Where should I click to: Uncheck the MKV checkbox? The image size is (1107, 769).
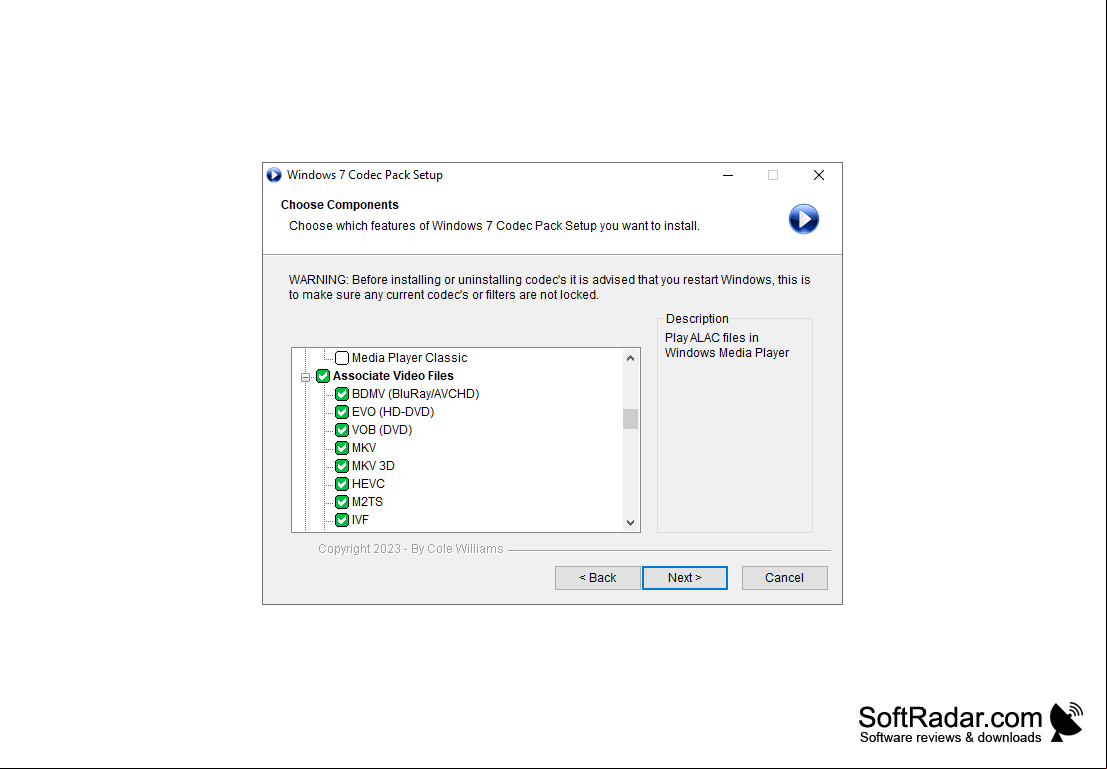[342, 448]
